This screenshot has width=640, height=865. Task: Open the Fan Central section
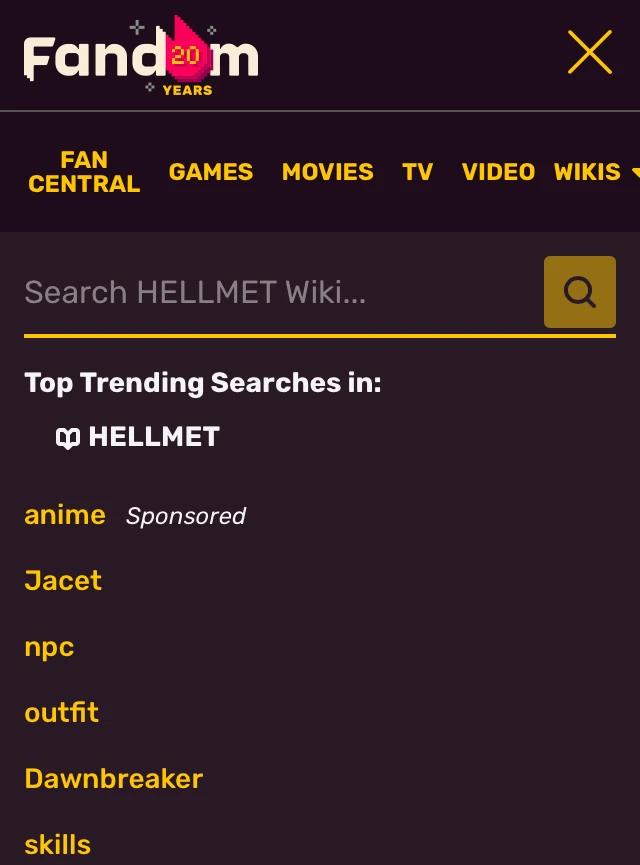(x=84, y=172)
